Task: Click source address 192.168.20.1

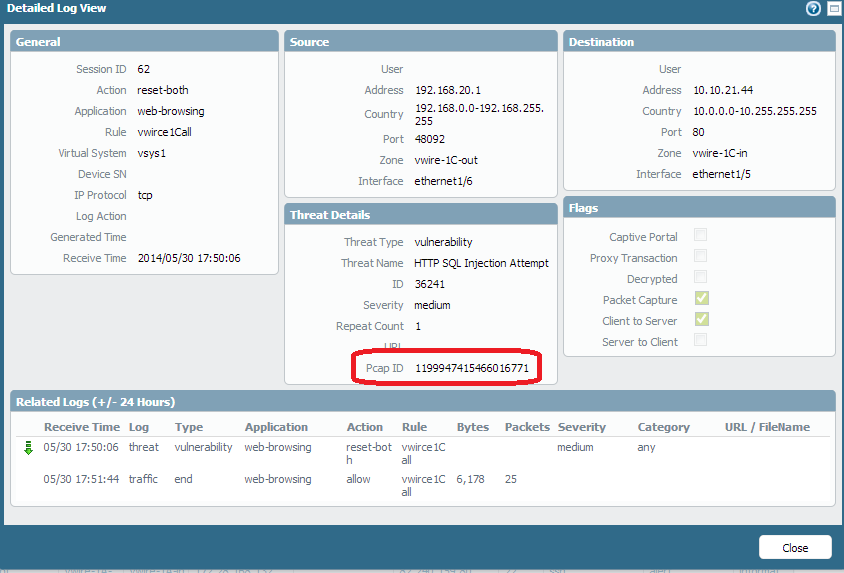Action: click(x=448, y=90)
